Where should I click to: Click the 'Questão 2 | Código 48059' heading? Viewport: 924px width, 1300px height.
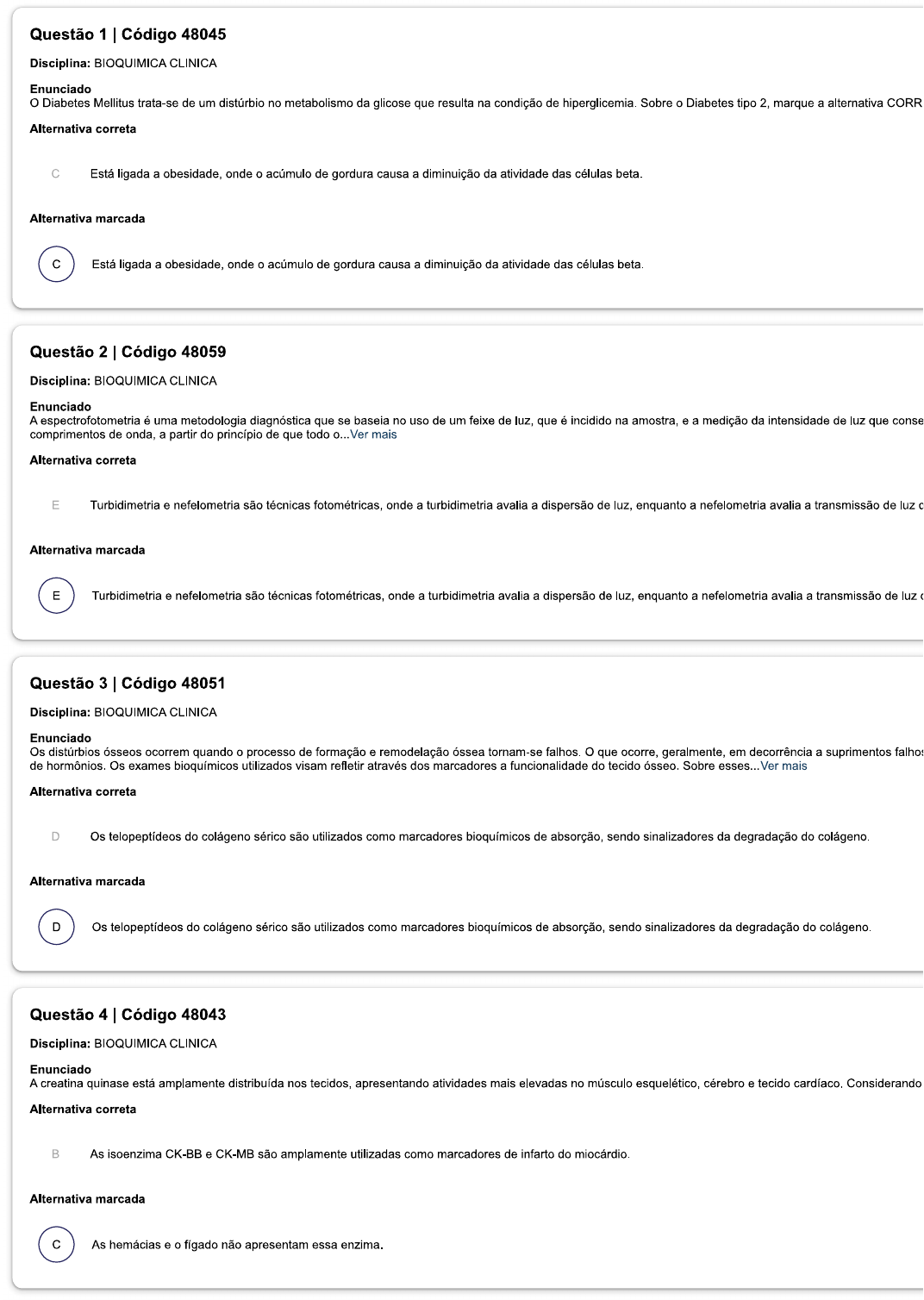[x=128, y=352]
